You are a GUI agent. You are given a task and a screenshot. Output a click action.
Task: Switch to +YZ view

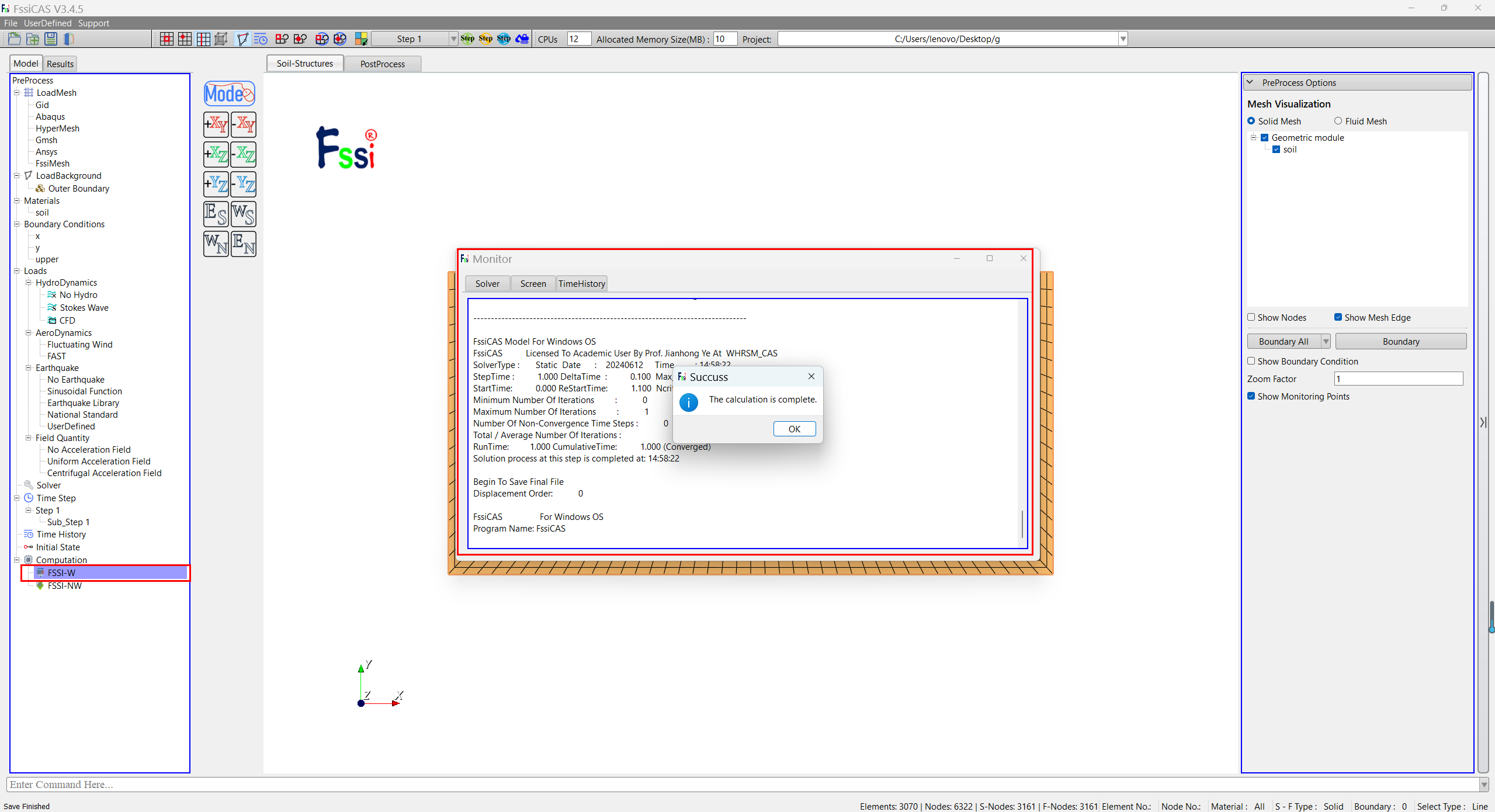pos(216,184)
